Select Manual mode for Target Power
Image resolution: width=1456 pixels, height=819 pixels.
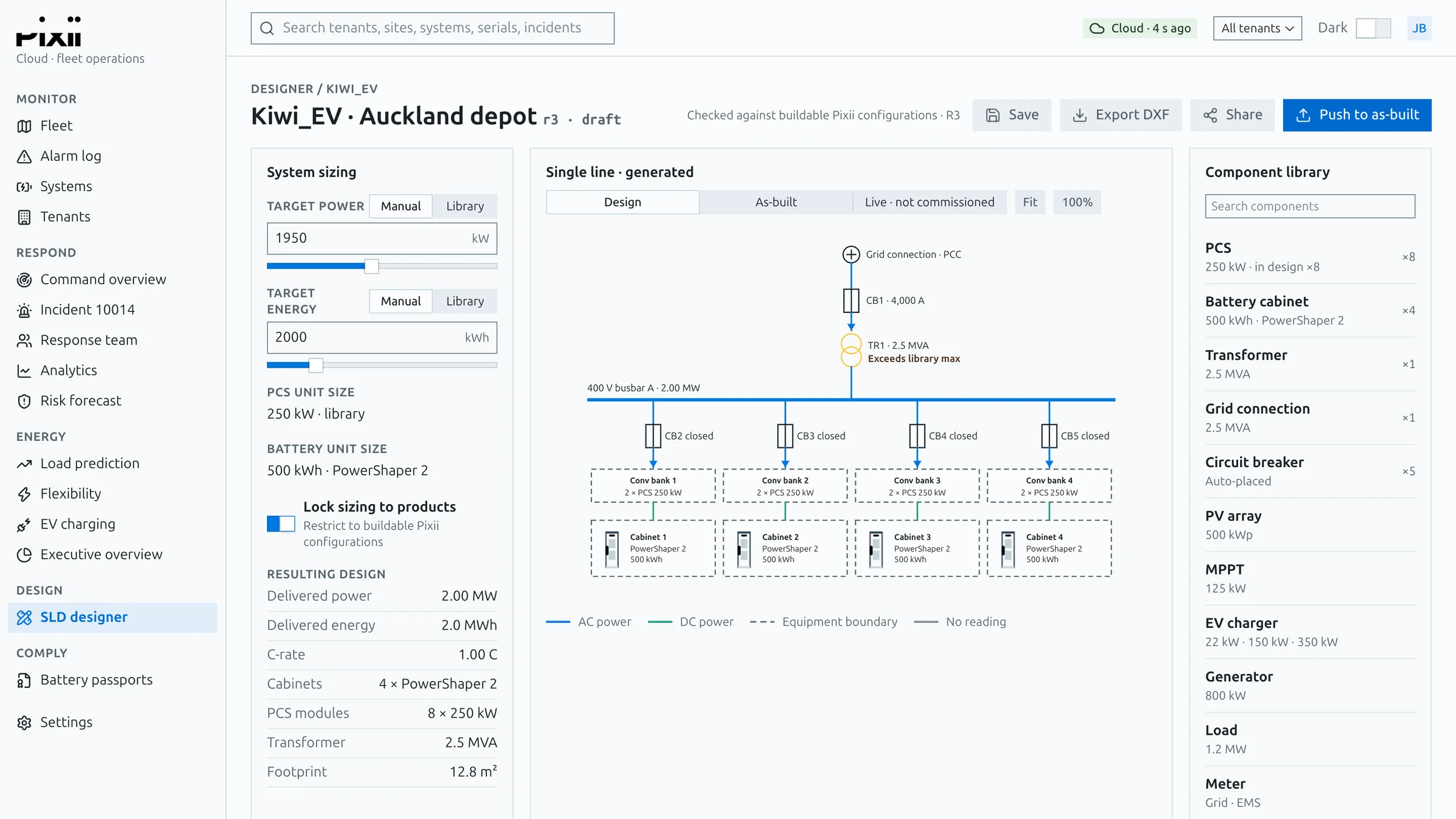(400, 206)
